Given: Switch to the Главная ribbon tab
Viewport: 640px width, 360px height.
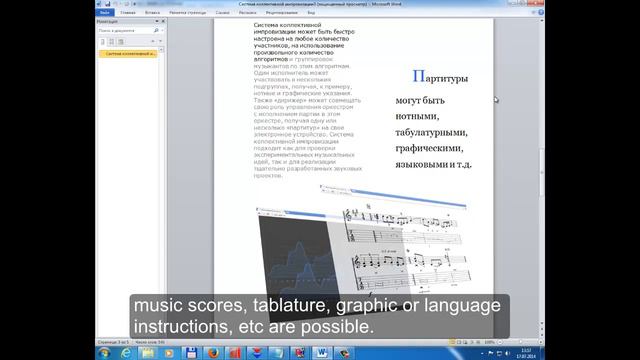Looking at the screenshot, I should click(x=128, y=13).
